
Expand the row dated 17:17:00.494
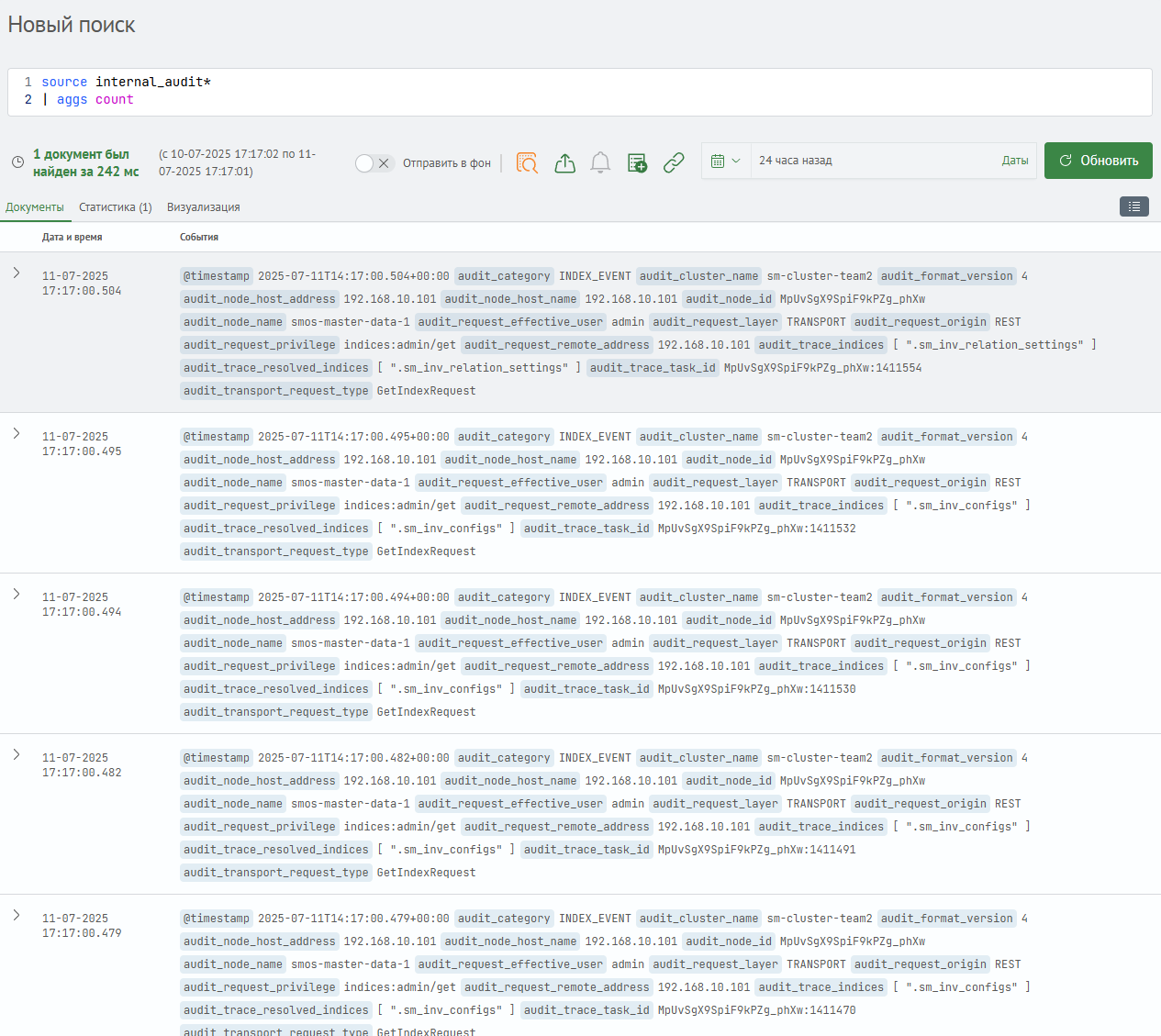[x=17, y=594]
